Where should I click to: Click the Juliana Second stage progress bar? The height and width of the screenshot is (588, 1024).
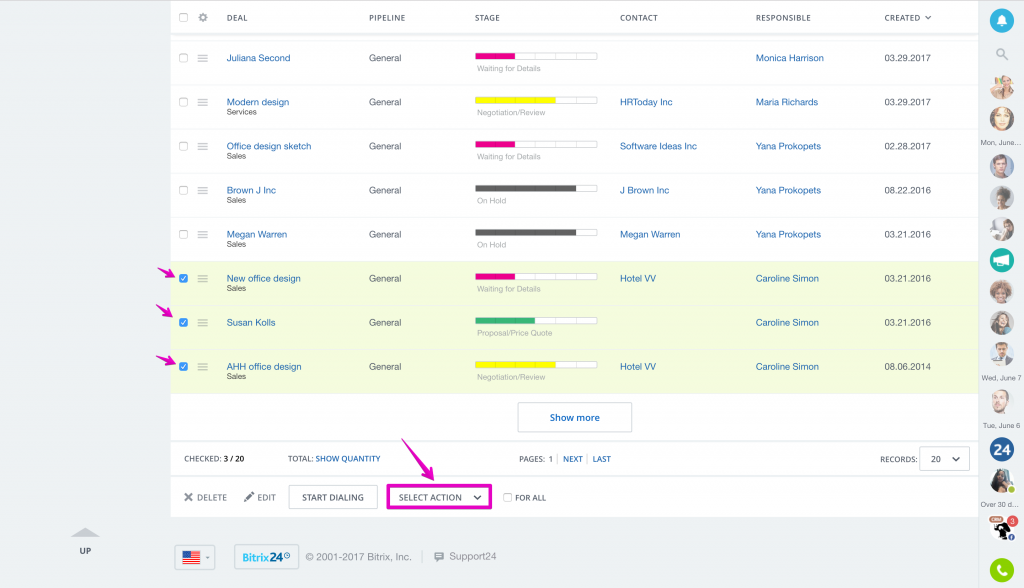pos(536,56)
